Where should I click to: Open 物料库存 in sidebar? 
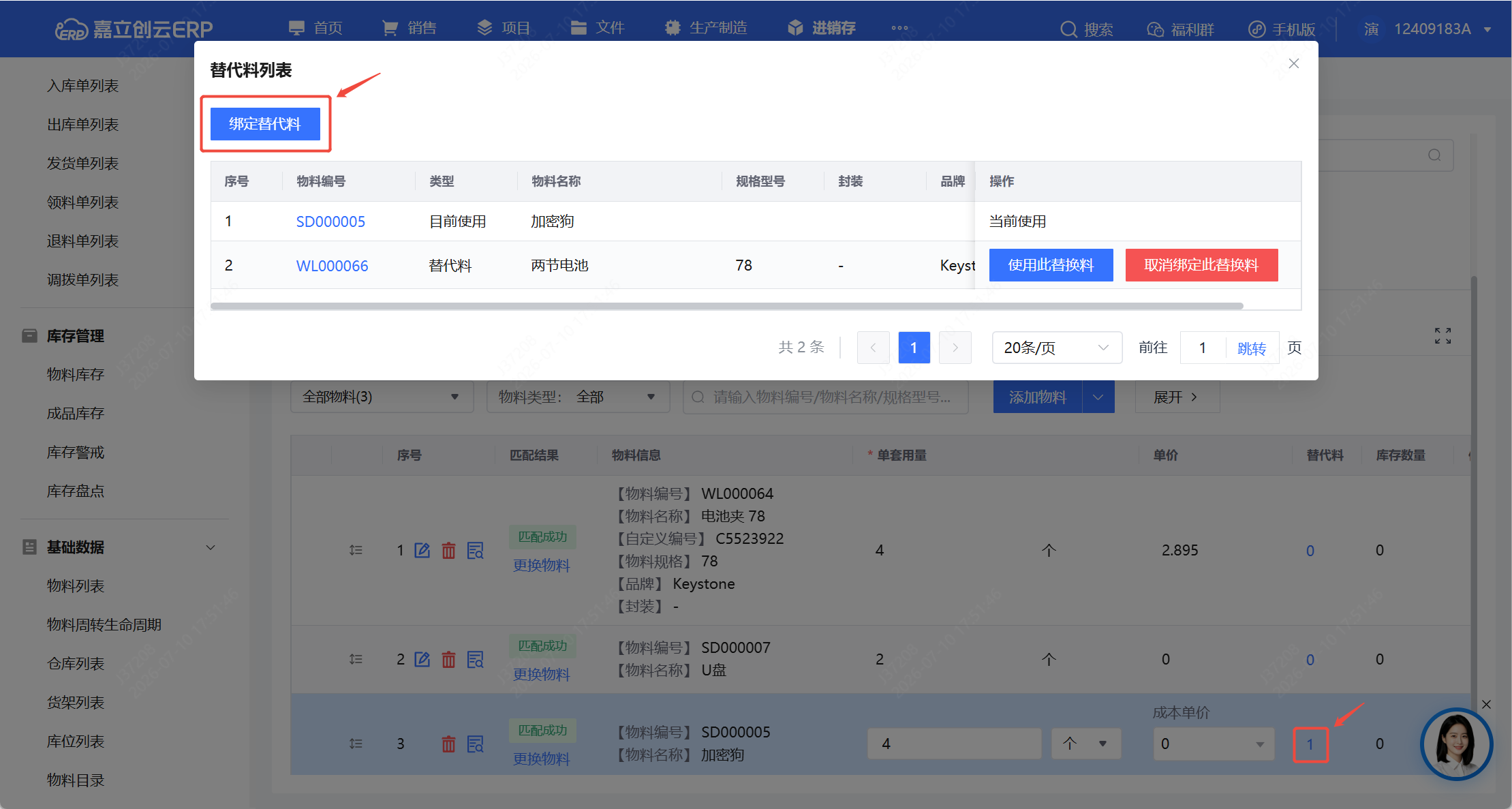[x=75, y=374]
